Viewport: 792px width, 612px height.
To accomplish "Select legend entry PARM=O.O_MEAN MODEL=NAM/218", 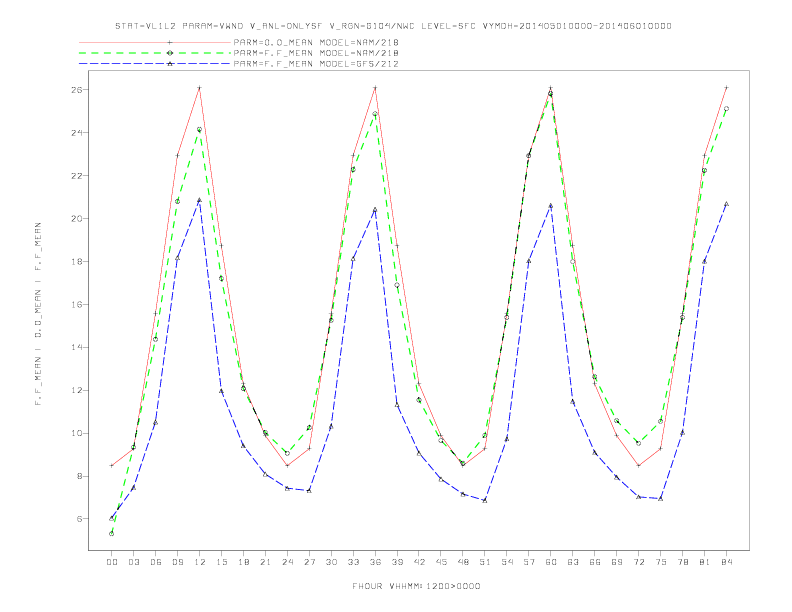I will tap(316, 43).
